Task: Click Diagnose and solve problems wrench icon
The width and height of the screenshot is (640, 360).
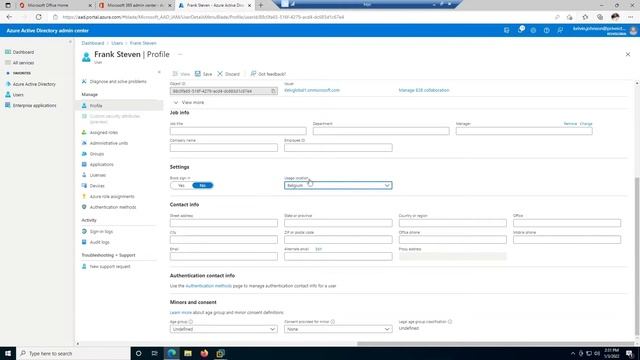Action: point(84,81)
